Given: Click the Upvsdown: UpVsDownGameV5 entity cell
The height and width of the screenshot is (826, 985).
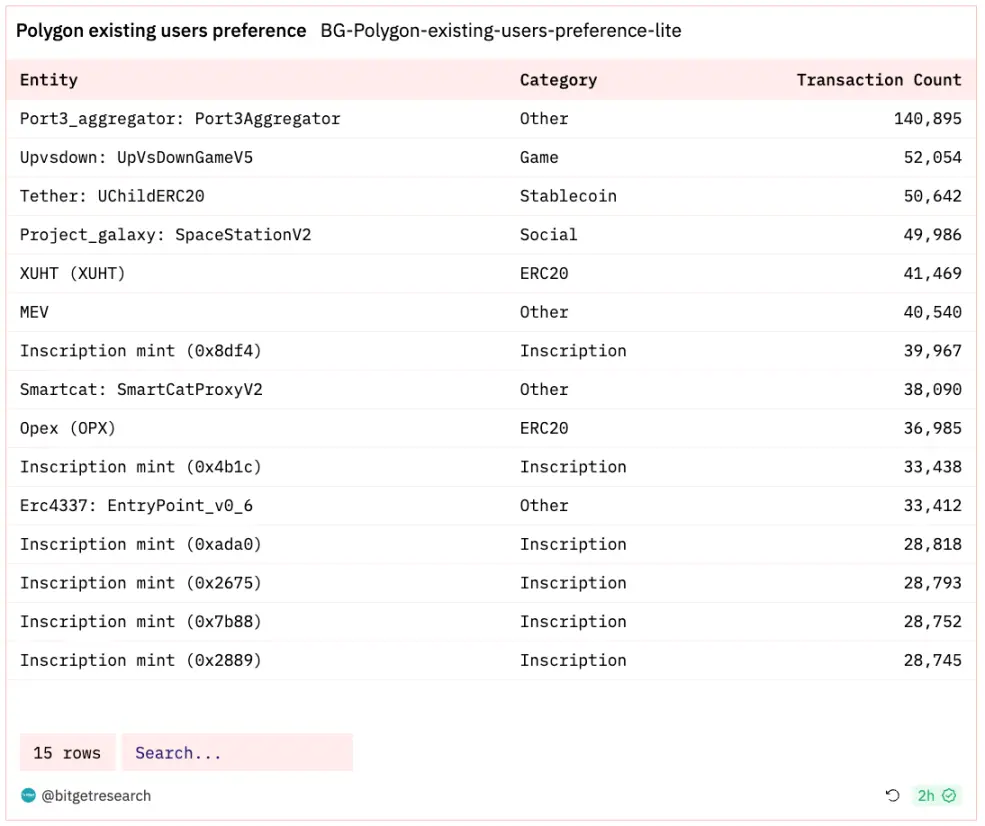Looking at the screenshot, I should 136,158.
